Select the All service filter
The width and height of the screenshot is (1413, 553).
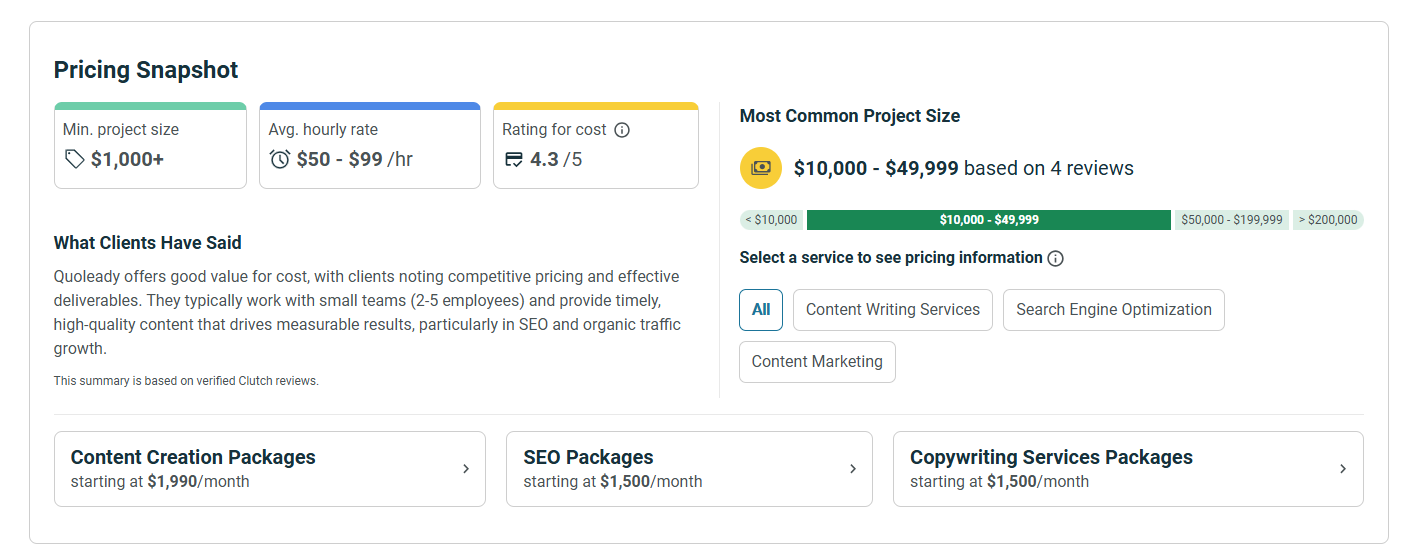pyautogui.click(x=761, y=310)
